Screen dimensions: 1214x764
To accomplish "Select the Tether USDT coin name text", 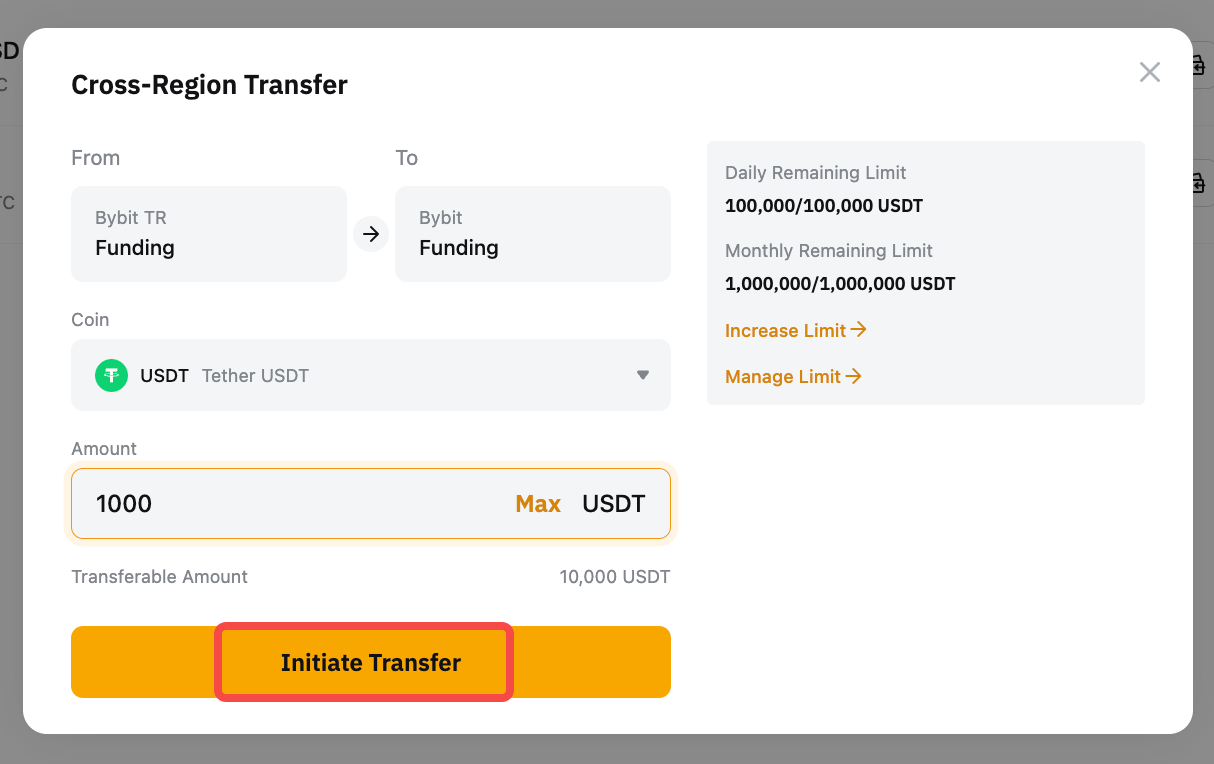I will [255, 376].
